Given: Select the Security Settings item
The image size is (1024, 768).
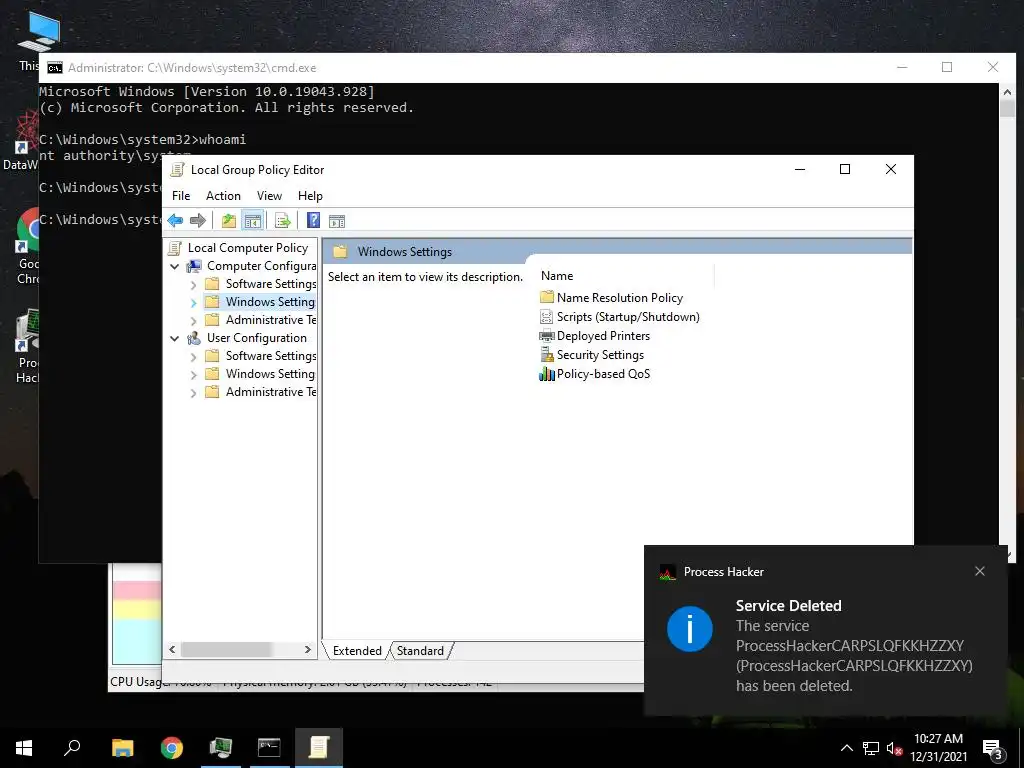Looking at the screenshot, I should coord(592,355).
